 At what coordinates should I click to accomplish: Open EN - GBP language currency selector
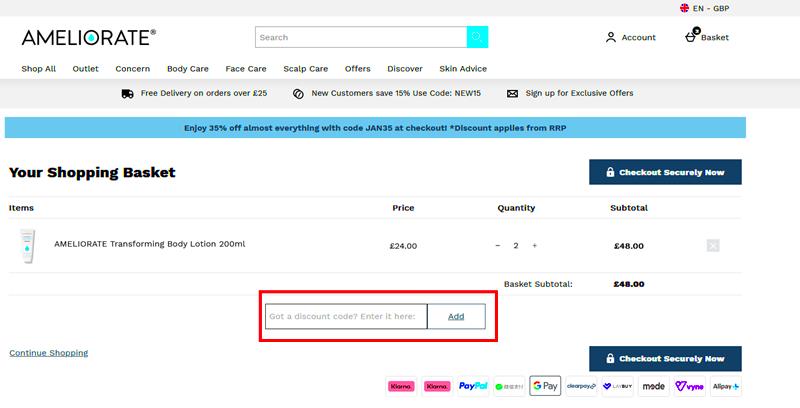[x=705, y=8]
